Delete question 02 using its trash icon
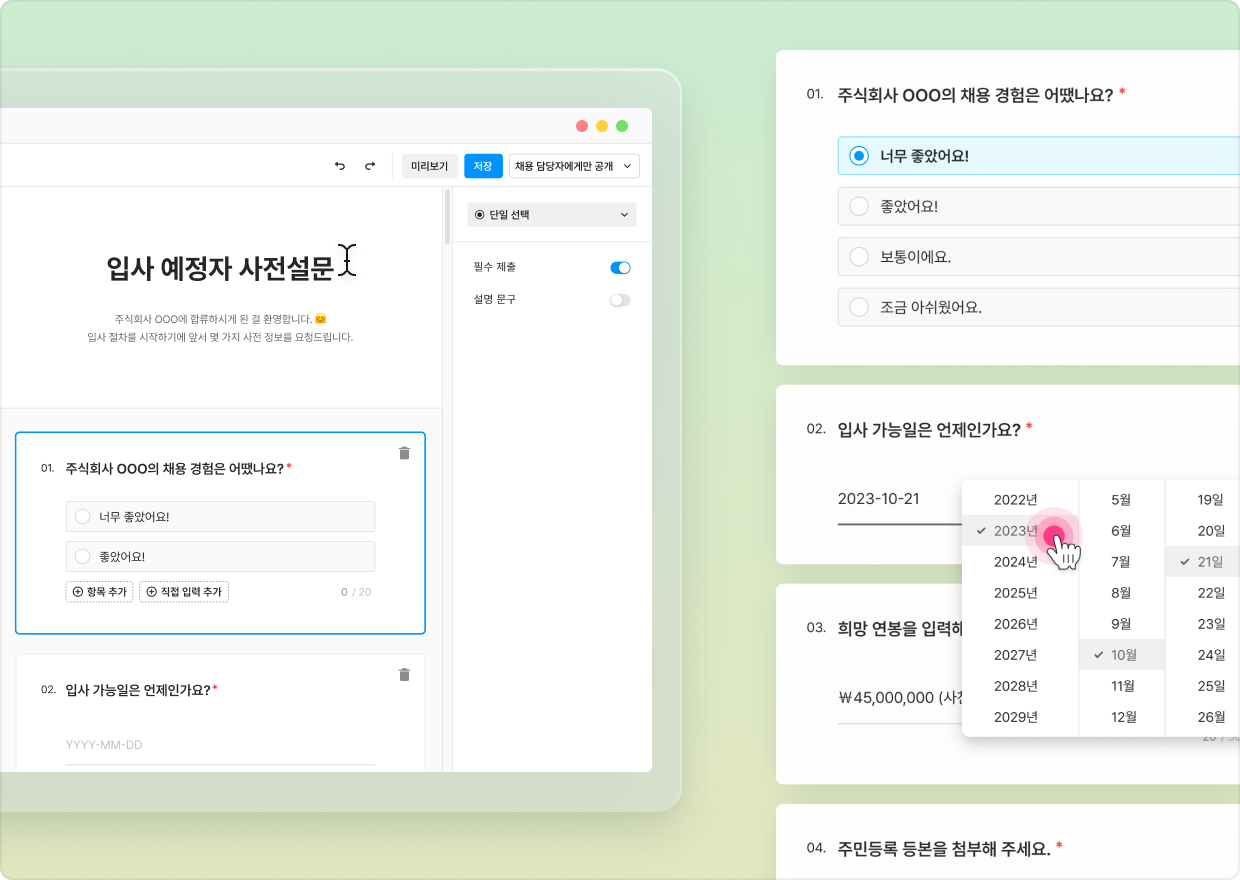Screen dimensions: 1240x880 point(404,675)
